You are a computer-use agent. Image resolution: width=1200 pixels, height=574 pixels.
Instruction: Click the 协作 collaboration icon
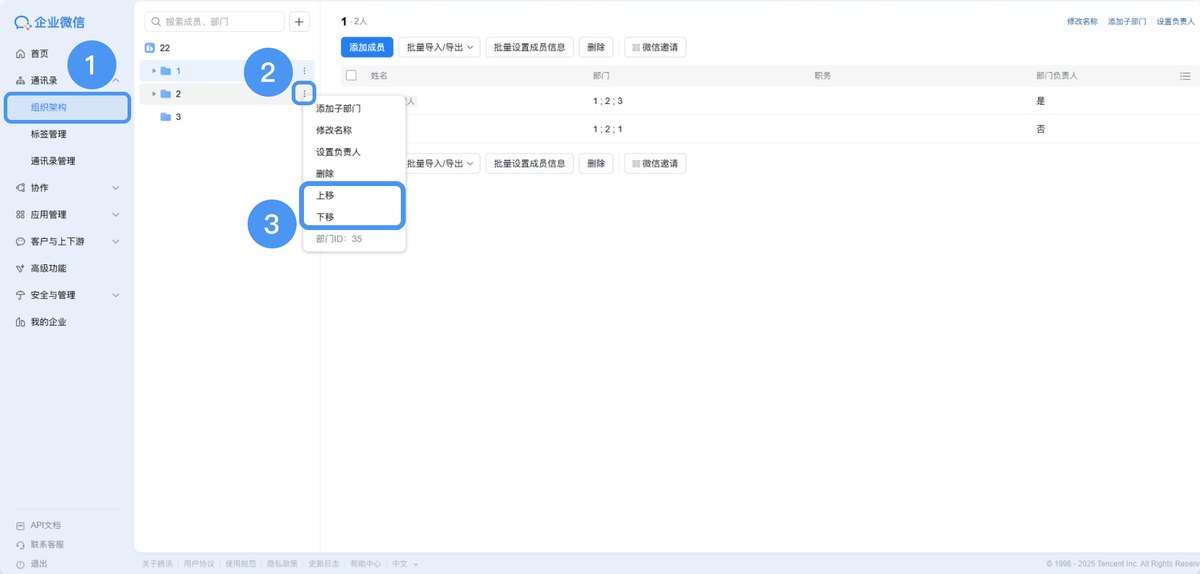coord(21,187)
